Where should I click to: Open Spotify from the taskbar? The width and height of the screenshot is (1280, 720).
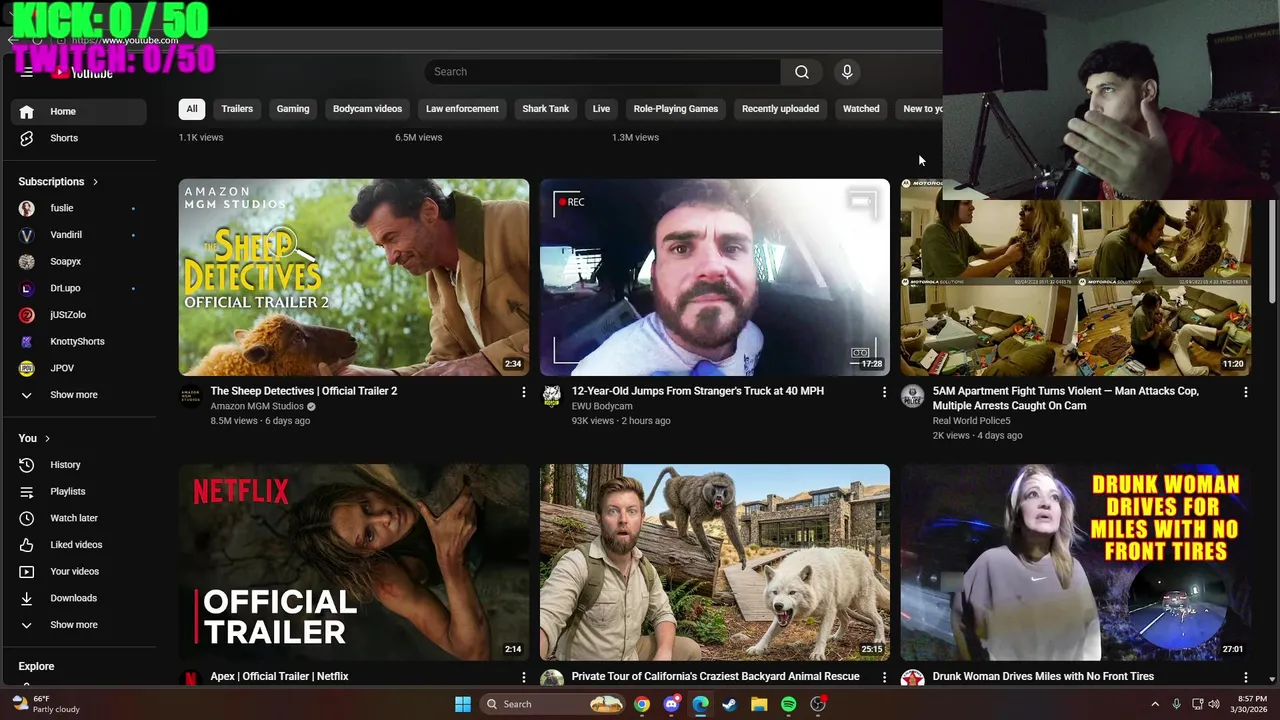click(x=789, y=704)
